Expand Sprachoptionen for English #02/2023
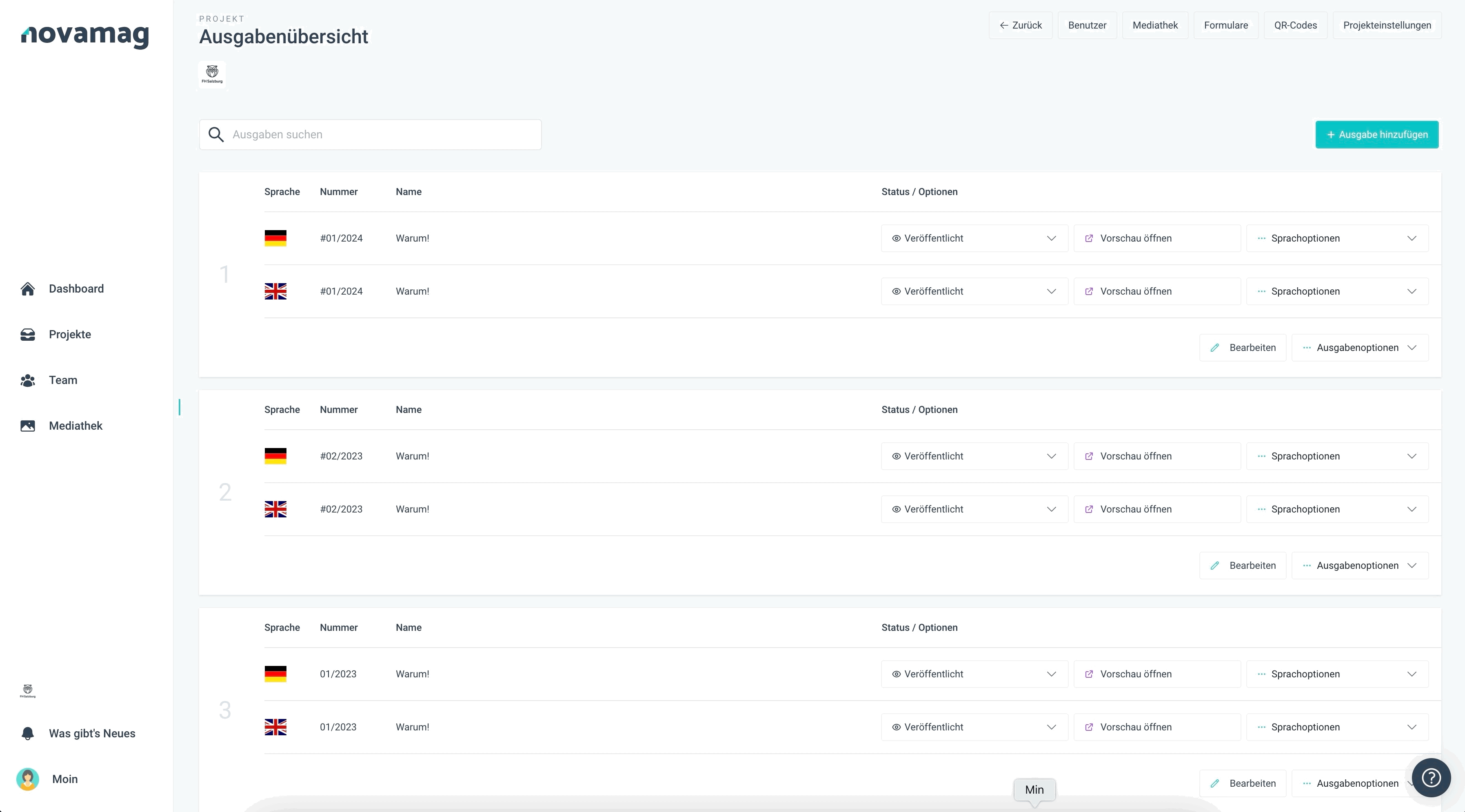The height and width of the screenshot is (812, 1465). [1338, 509]
